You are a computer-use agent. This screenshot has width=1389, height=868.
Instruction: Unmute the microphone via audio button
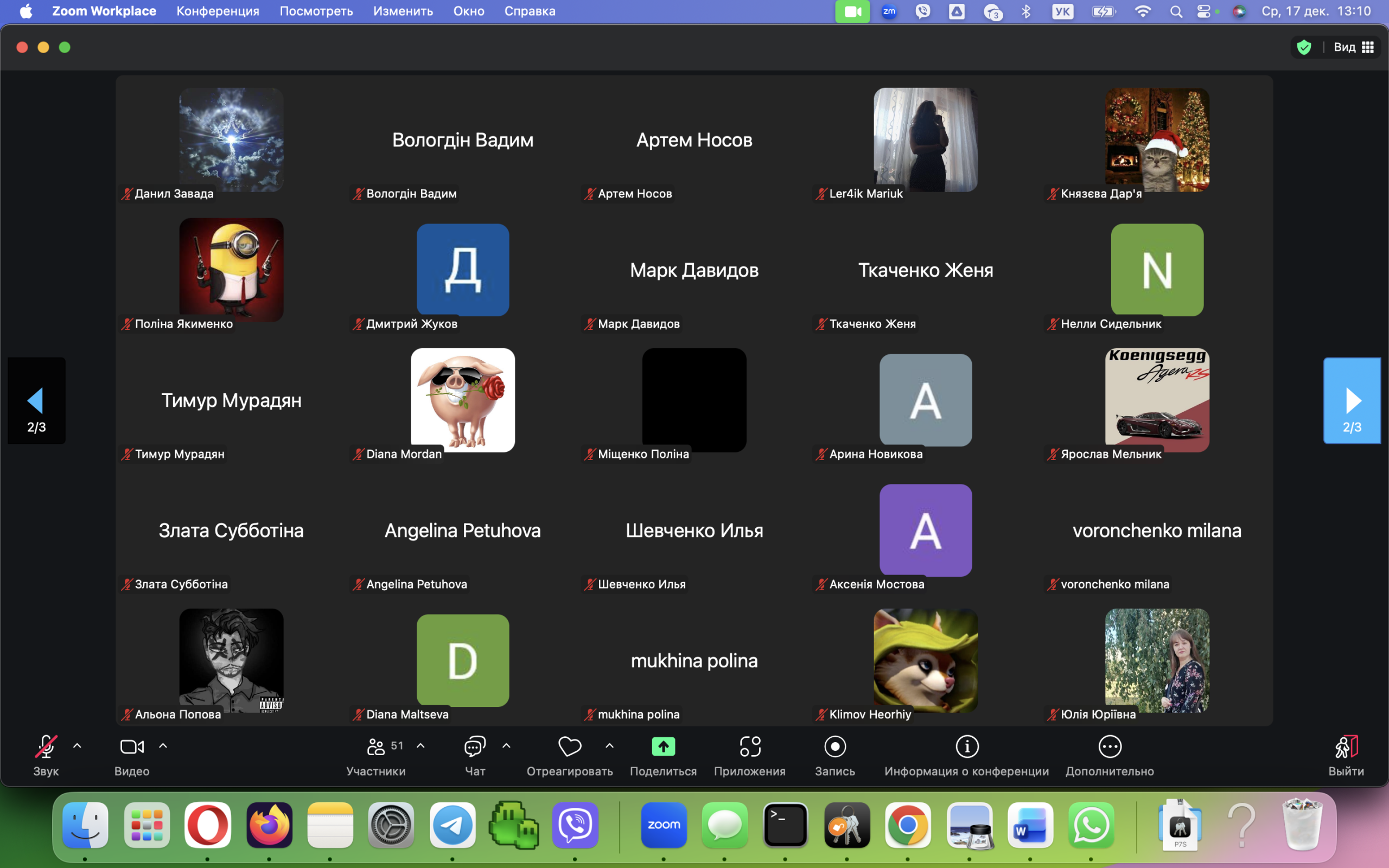click(46, 746)
